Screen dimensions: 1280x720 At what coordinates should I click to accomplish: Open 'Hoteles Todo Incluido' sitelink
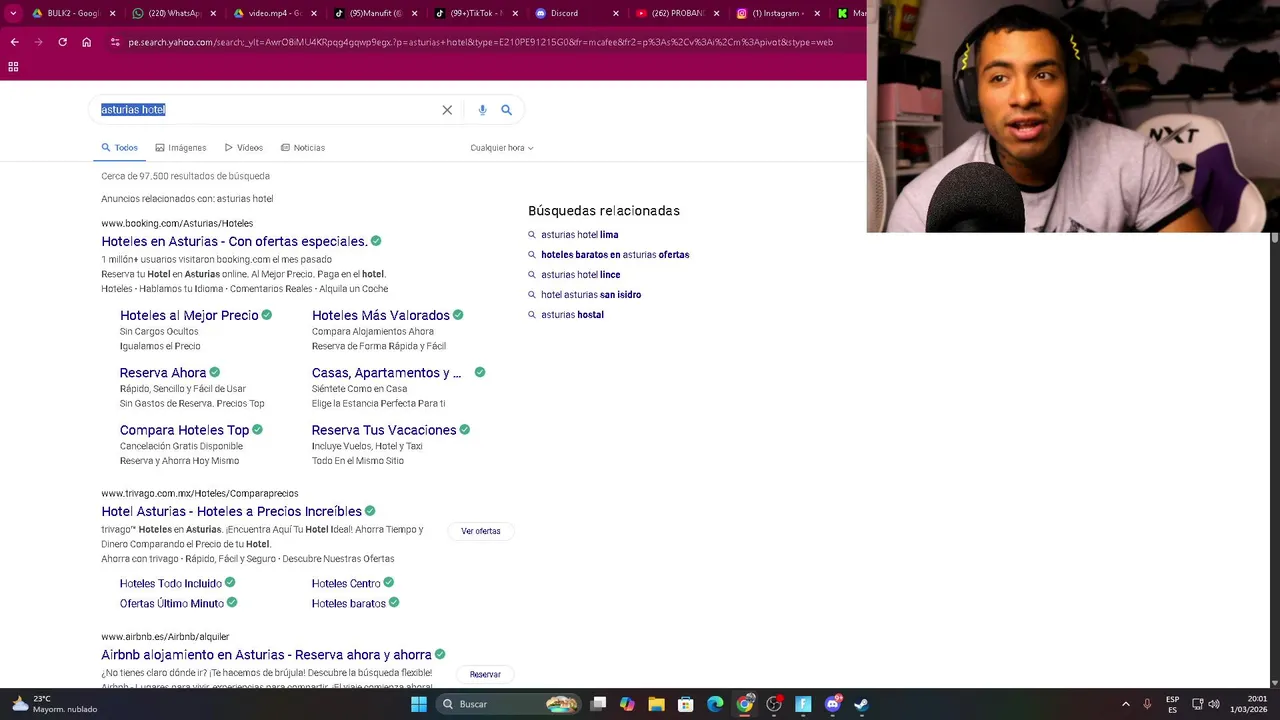point(171,583)
